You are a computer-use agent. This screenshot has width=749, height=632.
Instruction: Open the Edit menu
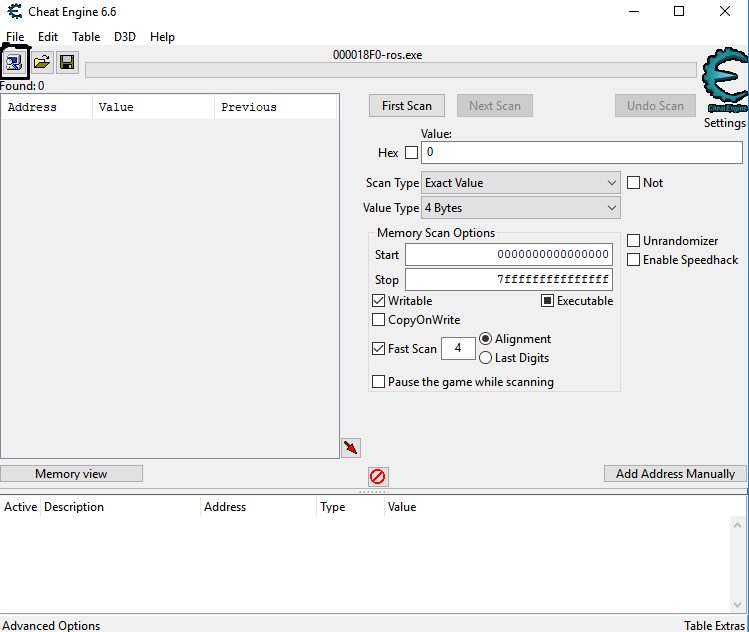coord(48,37)
